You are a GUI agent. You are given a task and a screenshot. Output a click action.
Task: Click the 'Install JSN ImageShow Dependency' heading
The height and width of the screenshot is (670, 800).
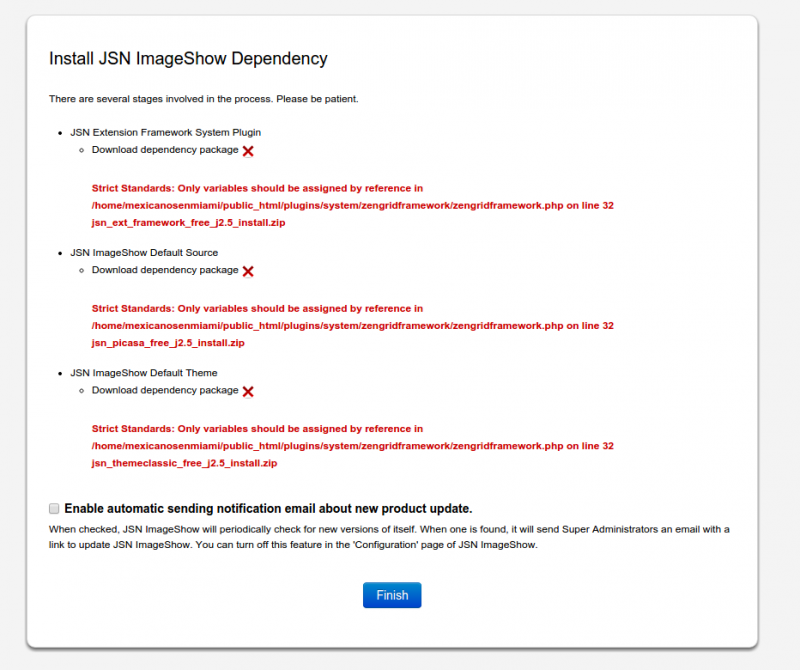coord(188,59)
